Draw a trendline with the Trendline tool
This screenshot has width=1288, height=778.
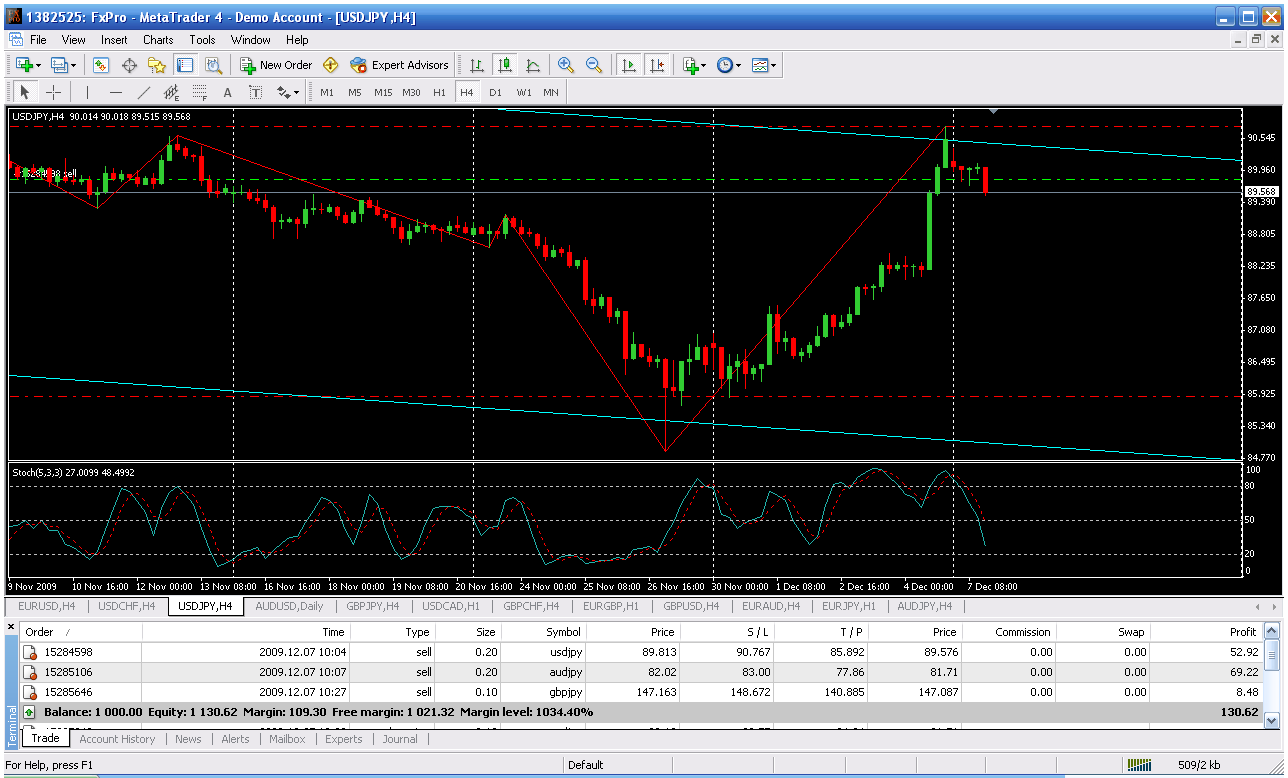[x=143, y=92]
